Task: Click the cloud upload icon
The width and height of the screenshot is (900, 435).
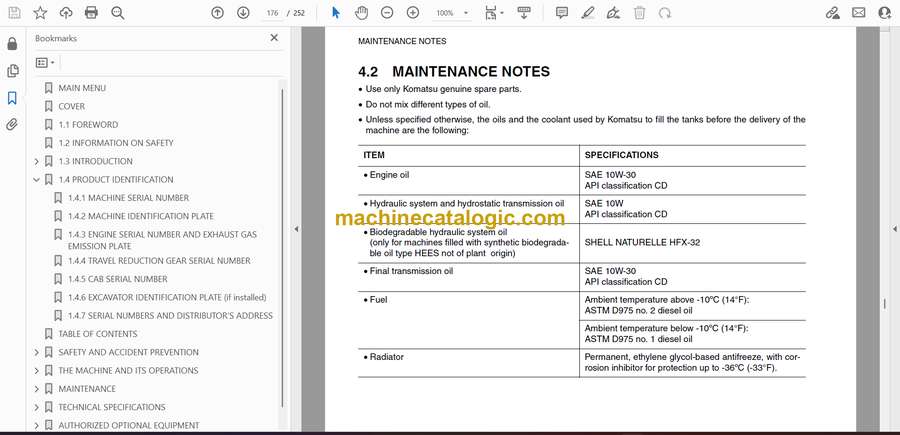Action: pos(66,13)
